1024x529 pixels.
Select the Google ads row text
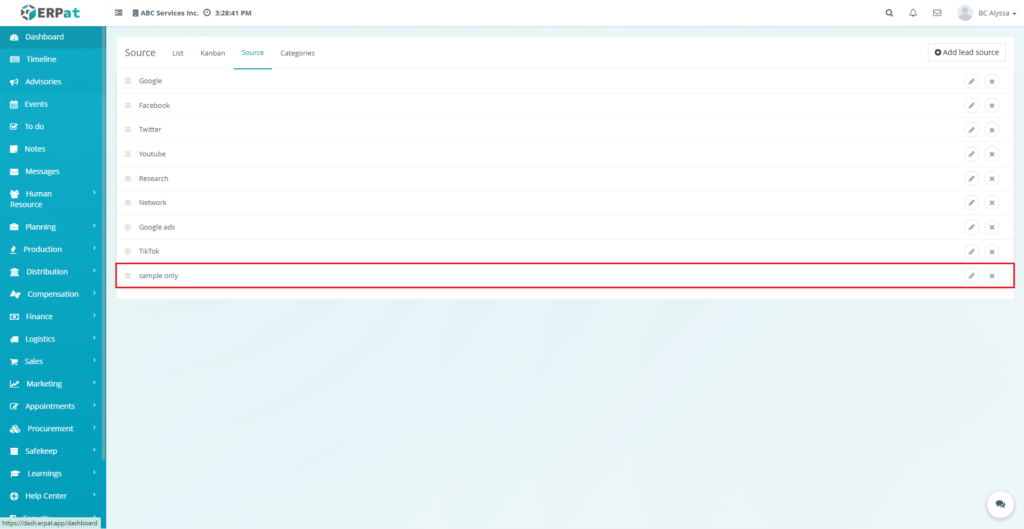click(x=157, y=227)
